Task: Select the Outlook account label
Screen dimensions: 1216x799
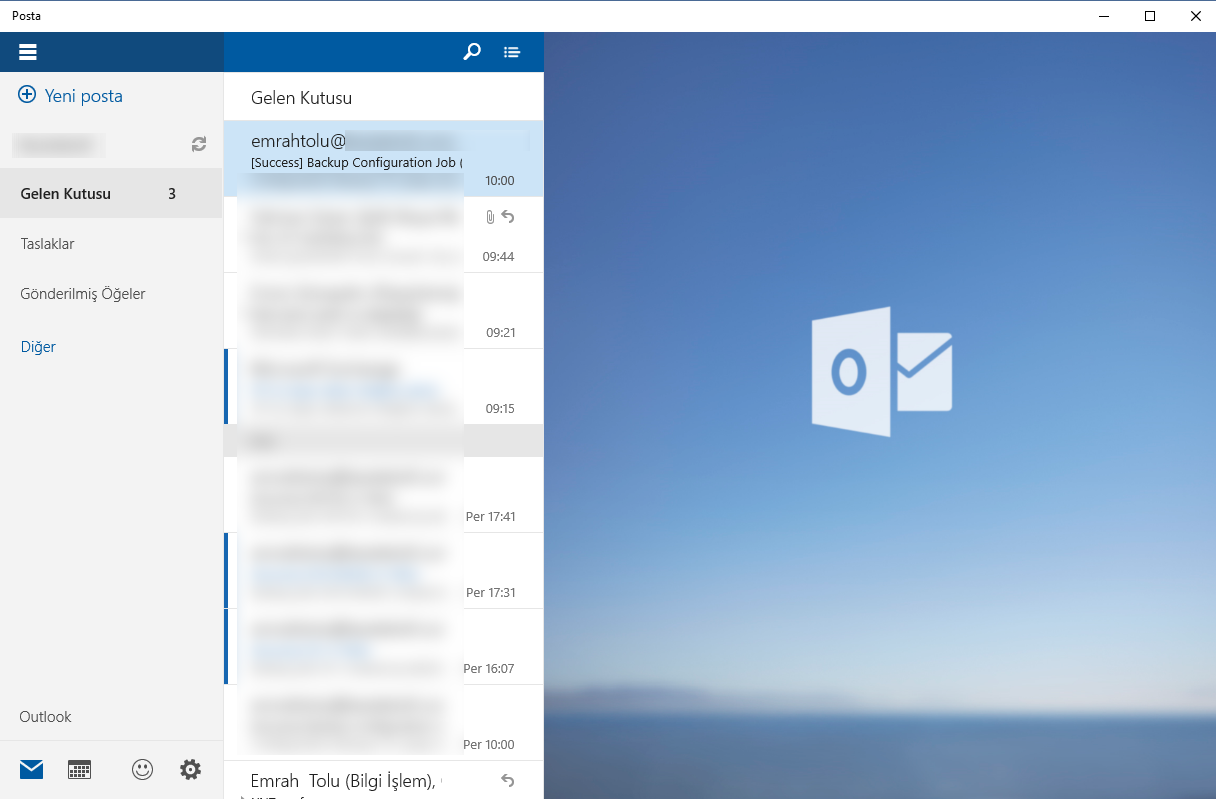Action: [46, 717]
